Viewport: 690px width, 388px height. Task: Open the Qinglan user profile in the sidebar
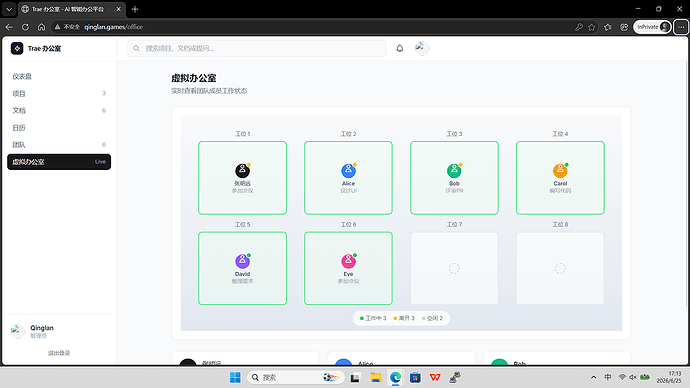[59, 331]
